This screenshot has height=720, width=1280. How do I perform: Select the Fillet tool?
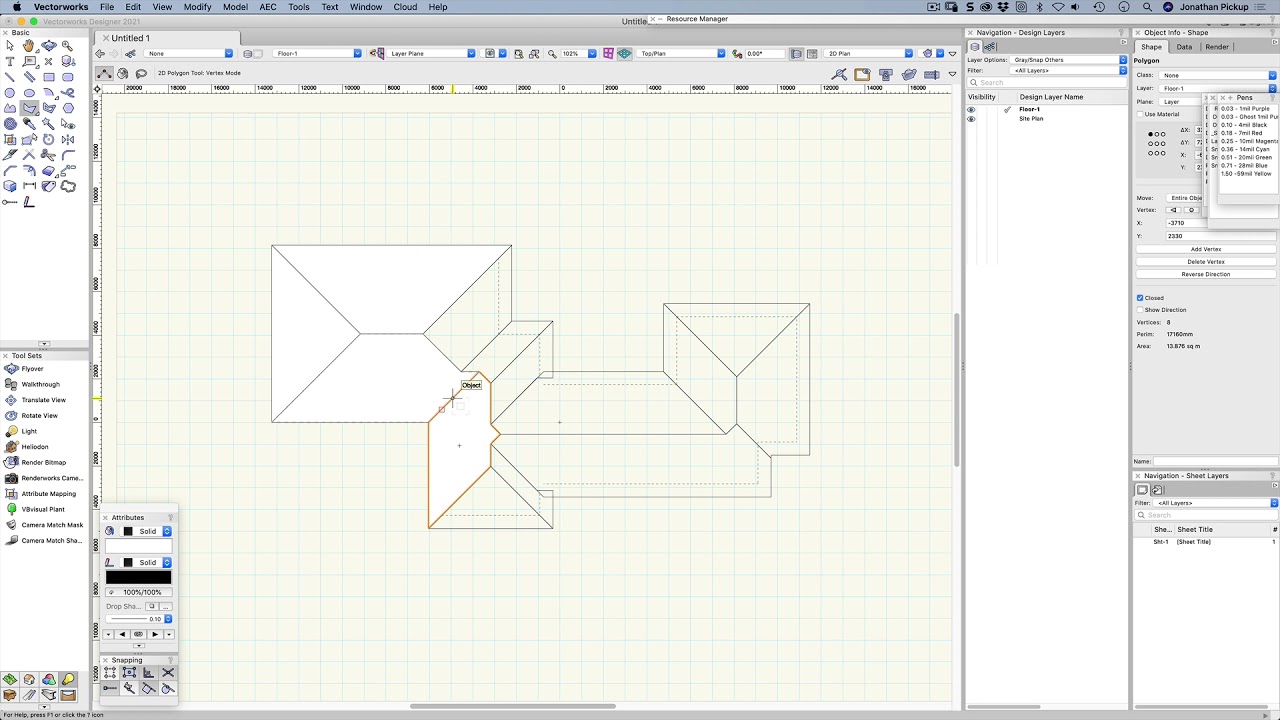tap(68, 155)
